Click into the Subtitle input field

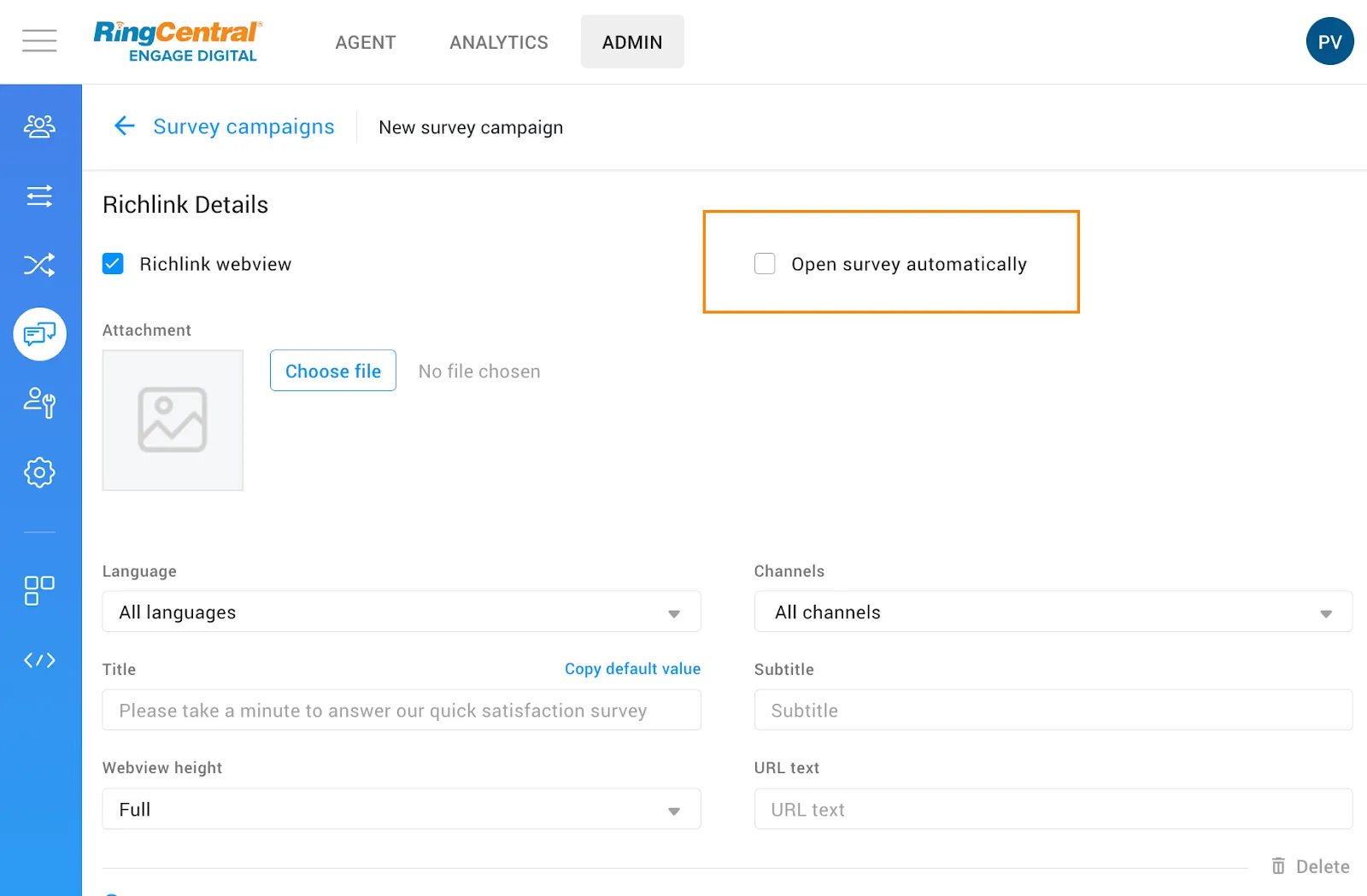1053,711
